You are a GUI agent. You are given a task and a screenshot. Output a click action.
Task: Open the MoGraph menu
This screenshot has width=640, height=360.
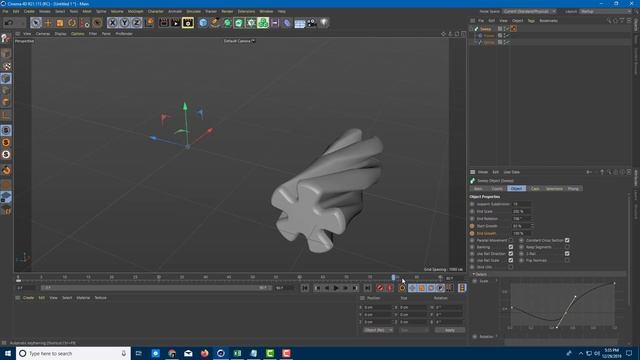pyautogui.click(x=136, y=11)
